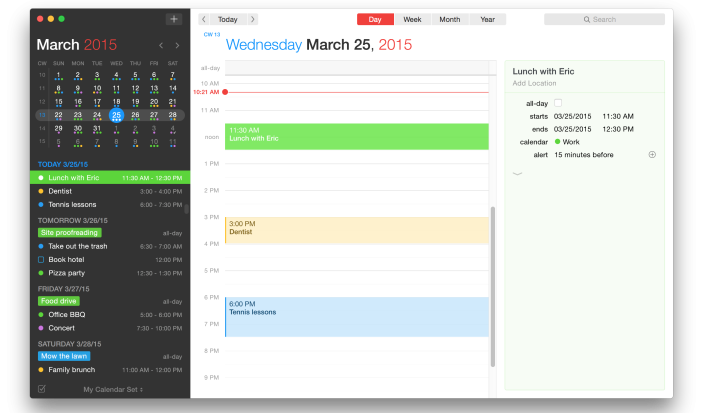Select the Tennis lessons block in day view

pyautogui.click(x=356, y=316)
